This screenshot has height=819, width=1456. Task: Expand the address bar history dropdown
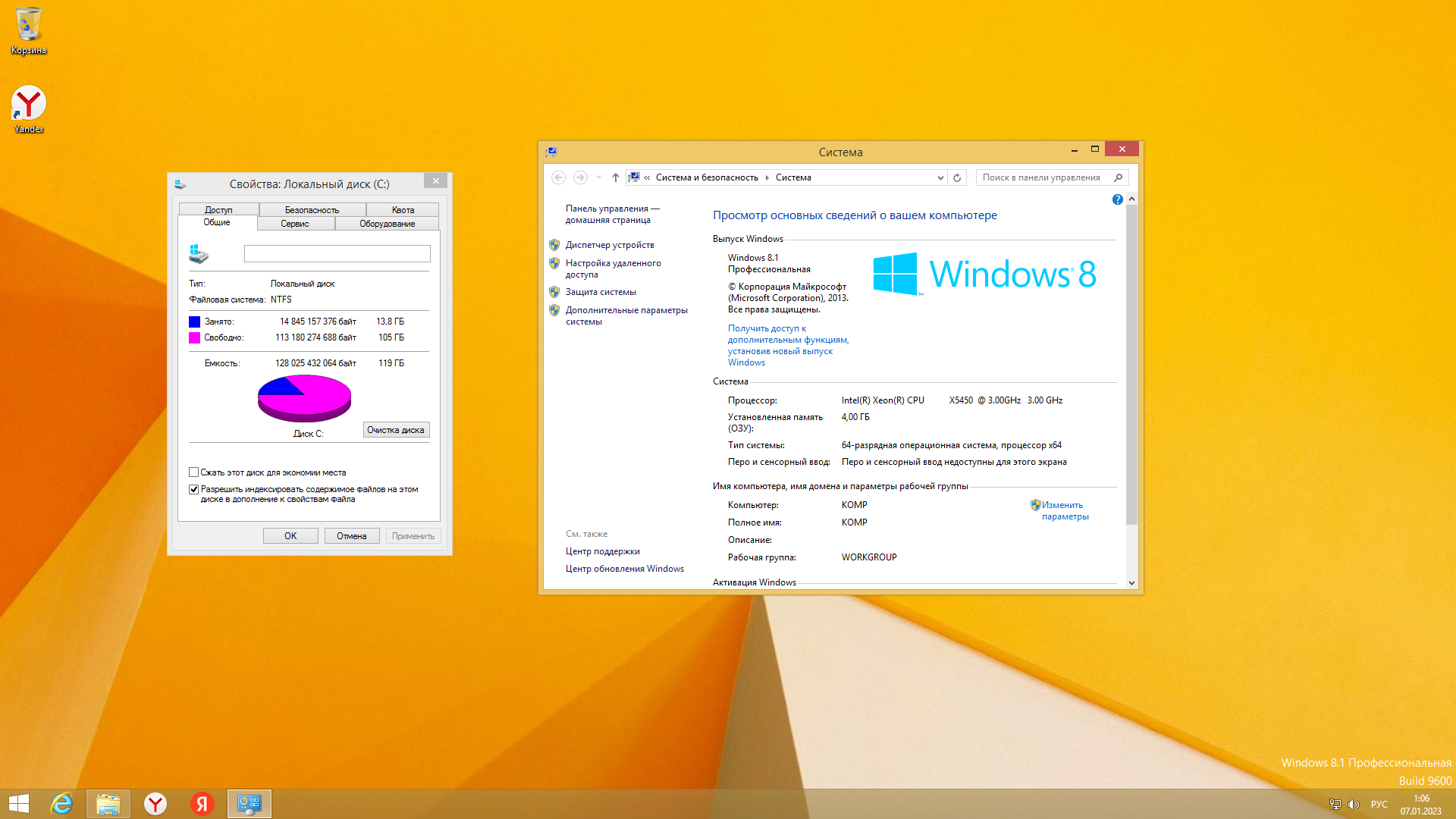tap(940, 177)
